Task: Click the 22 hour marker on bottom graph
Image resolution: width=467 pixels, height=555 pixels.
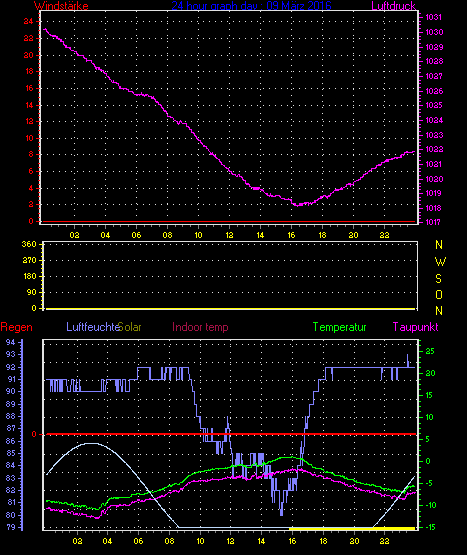Action: point(385,541)
